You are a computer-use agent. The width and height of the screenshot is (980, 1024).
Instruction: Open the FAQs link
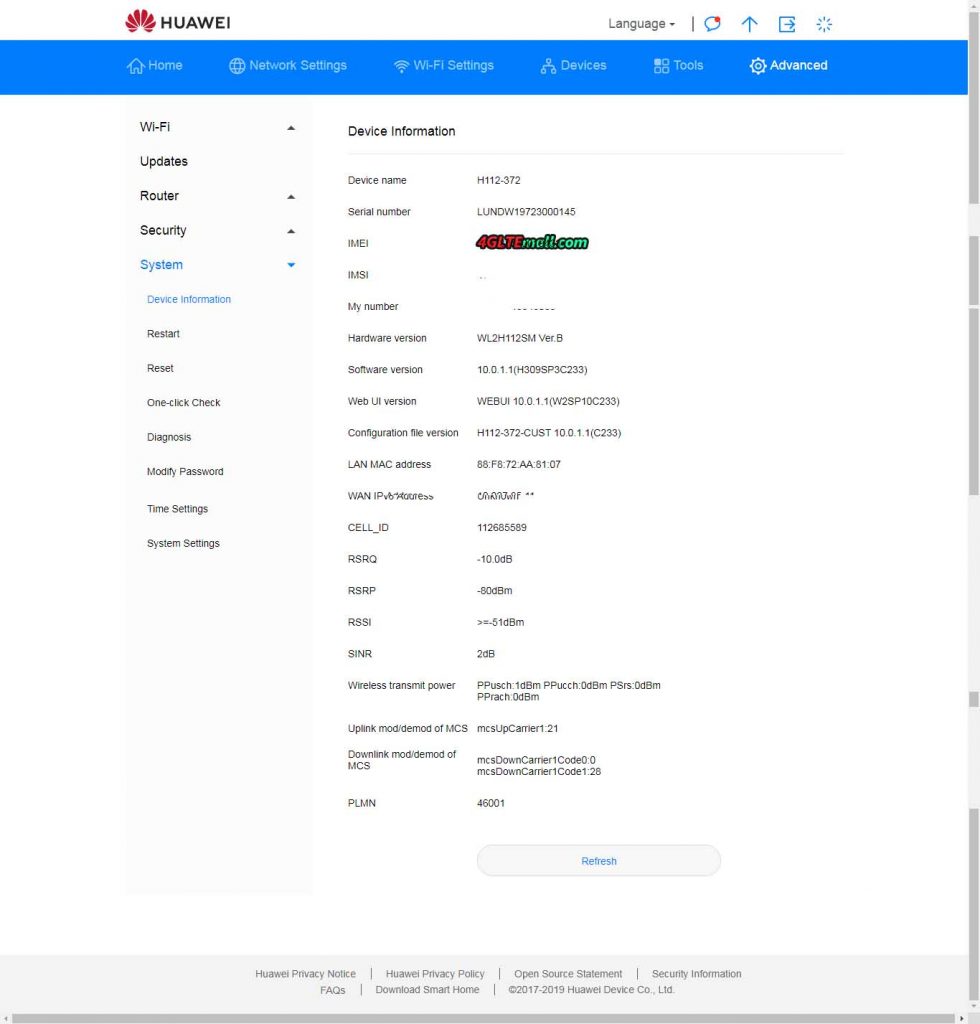tap(332, 990)
